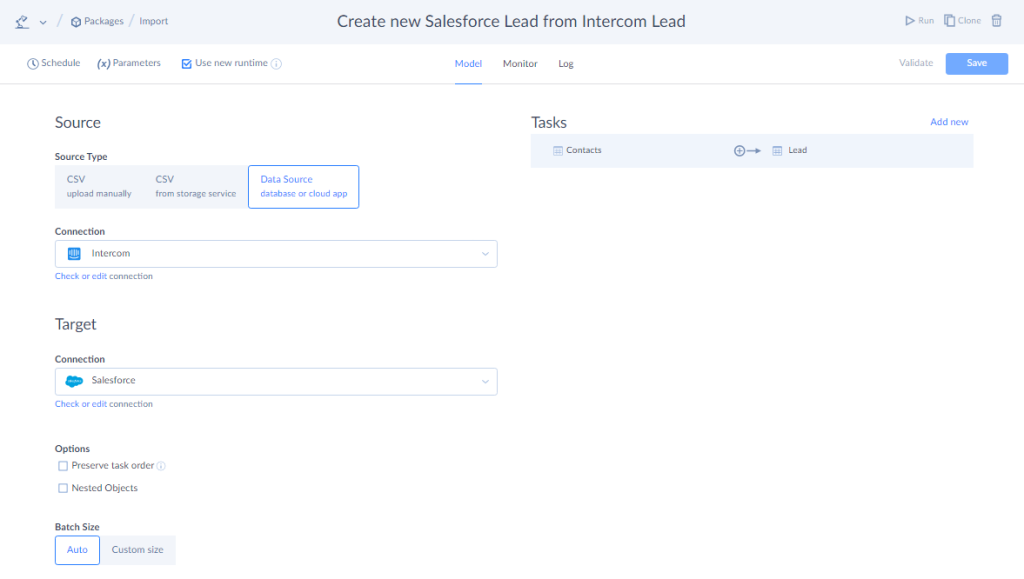Enable Nested Objects checkbox

[x=63, y=488]
